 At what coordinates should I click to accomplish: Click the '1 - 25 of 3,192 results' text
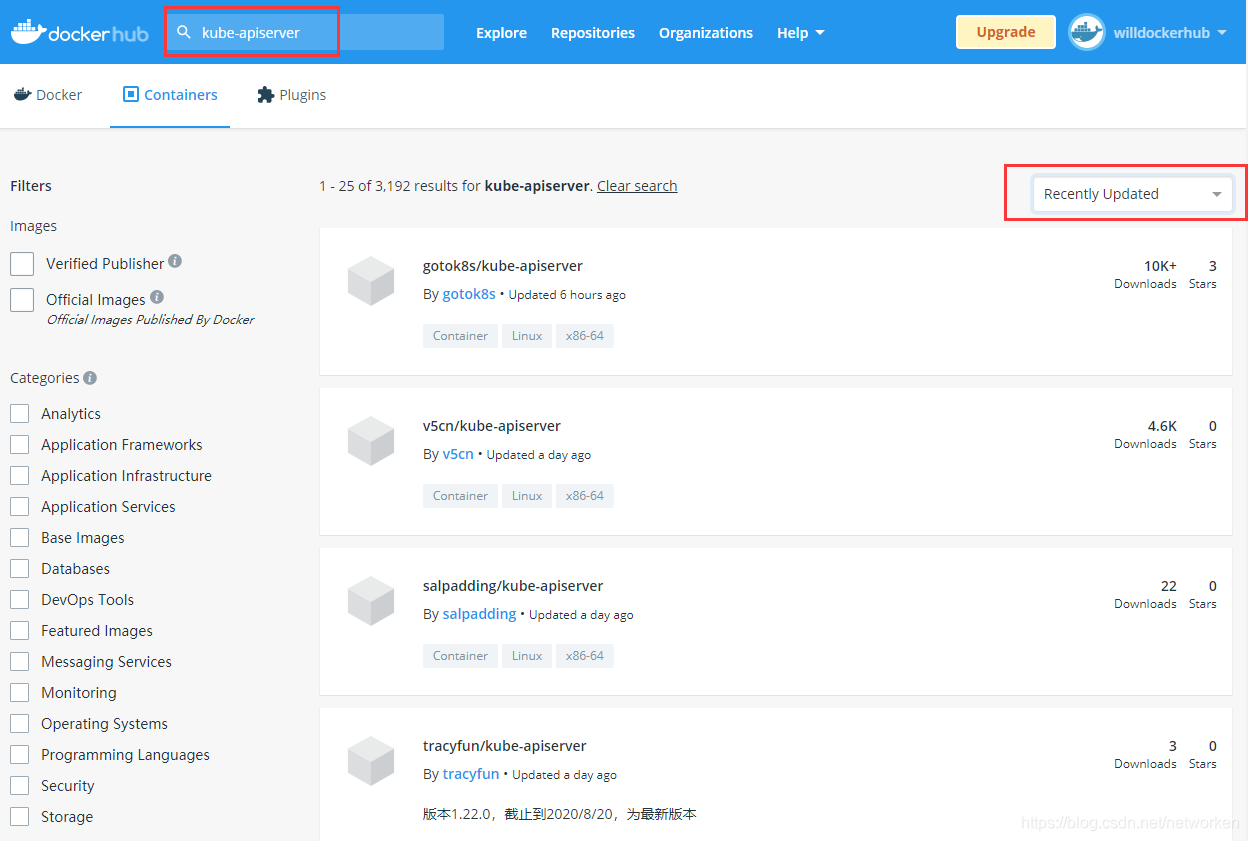pyautogui.click(x=398, y=186)
